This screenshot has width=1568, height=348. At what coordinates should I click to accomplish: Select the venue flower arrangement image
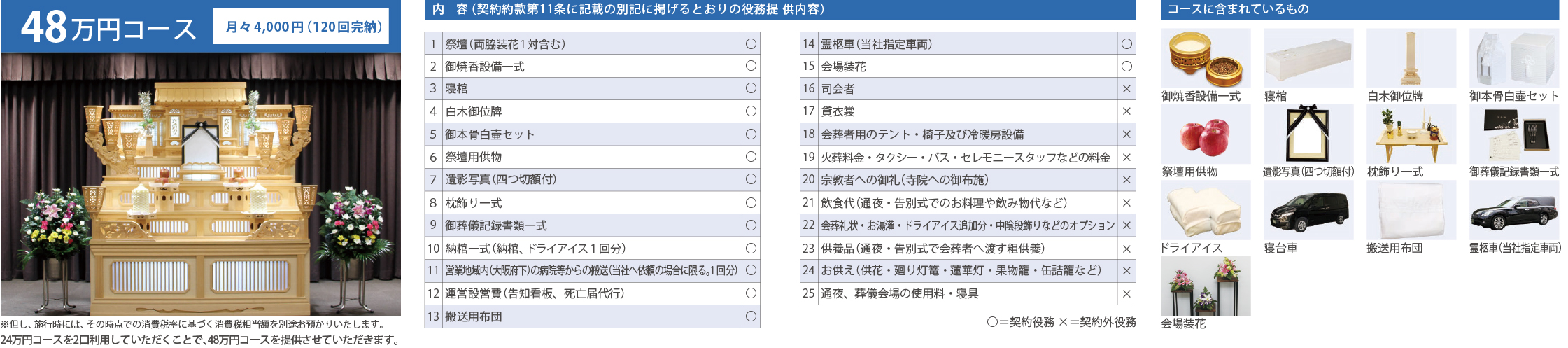1206,286
